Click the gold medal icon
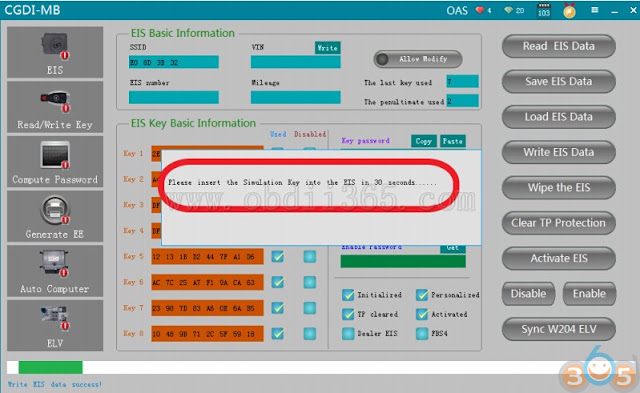The image size is (640, 393). click(569, 10)
